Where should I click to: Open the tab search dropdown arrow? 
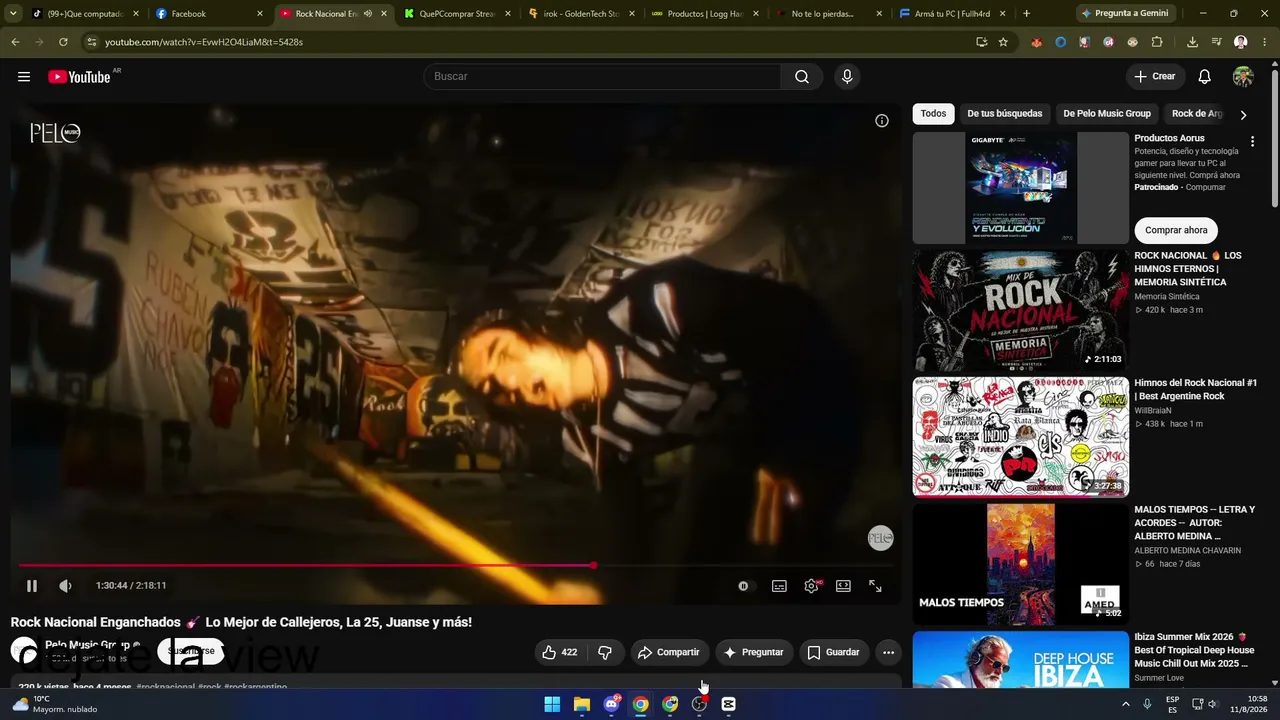[13, 14]
